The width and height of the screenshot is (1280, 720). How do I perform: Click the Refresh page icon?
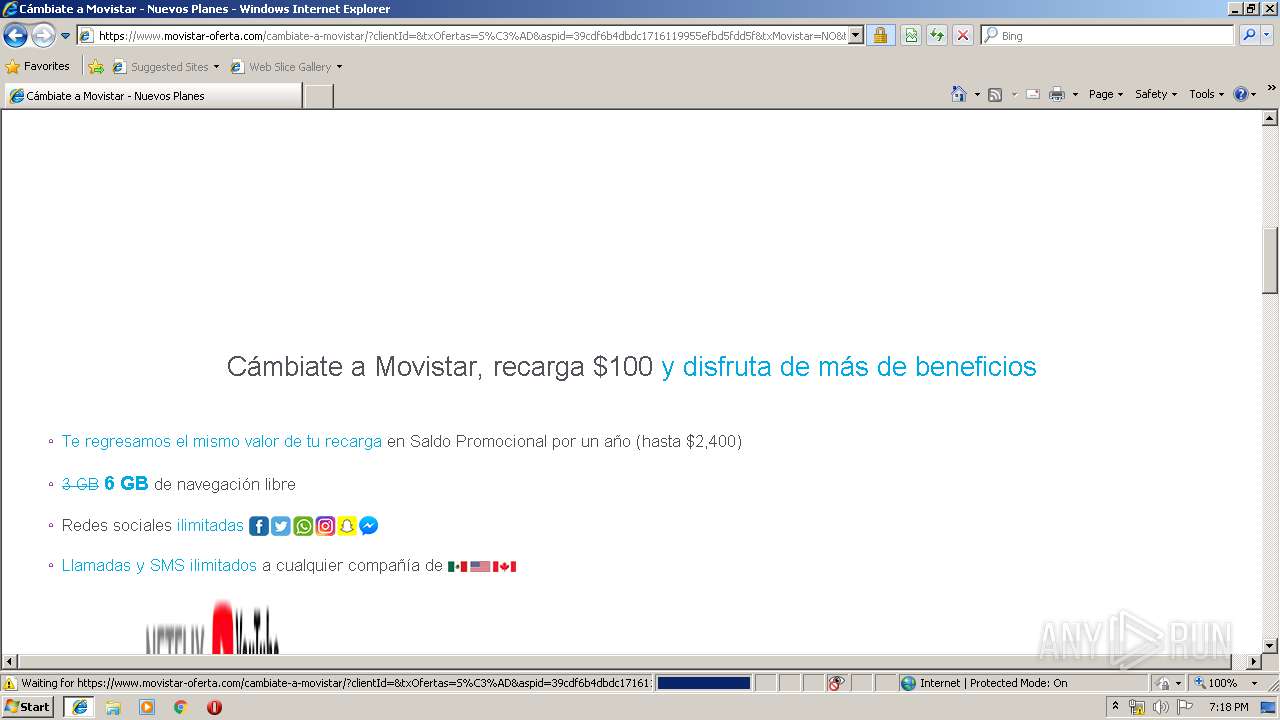coord(937,36)
